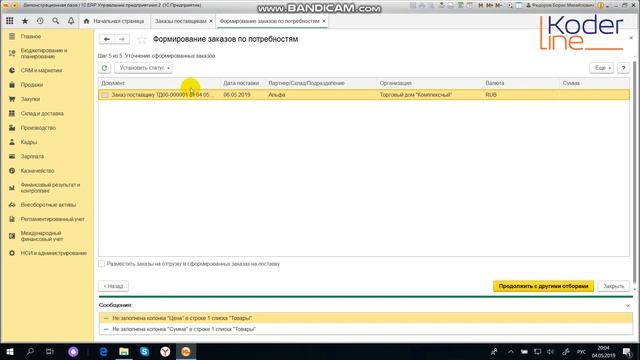640x360 pixels.
Task: Close the Заказы поставщикам tab
Action: pos(211,21)
